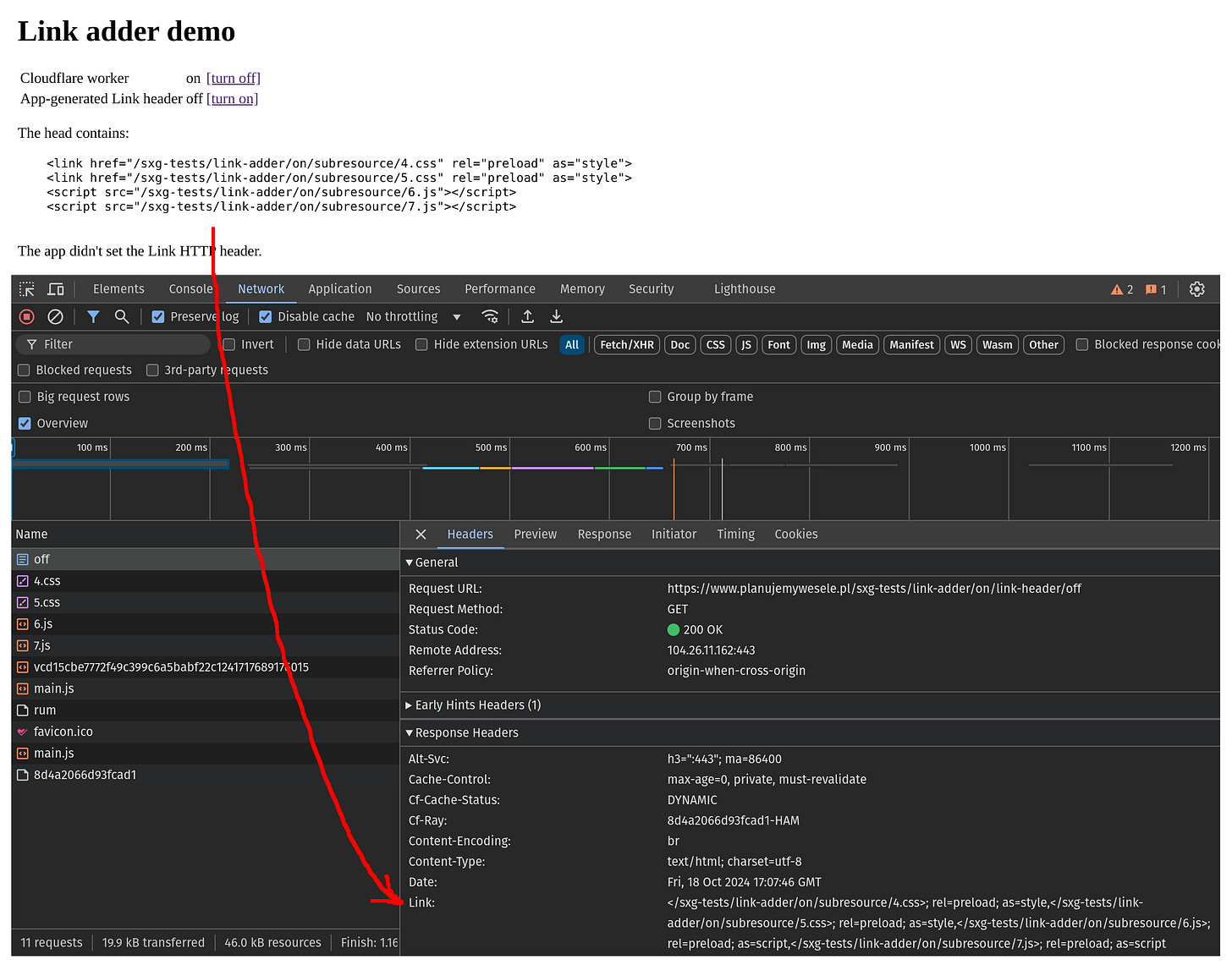Enable Big request rows checkbox
The image size is (1232, 965).
pos(25,397)
